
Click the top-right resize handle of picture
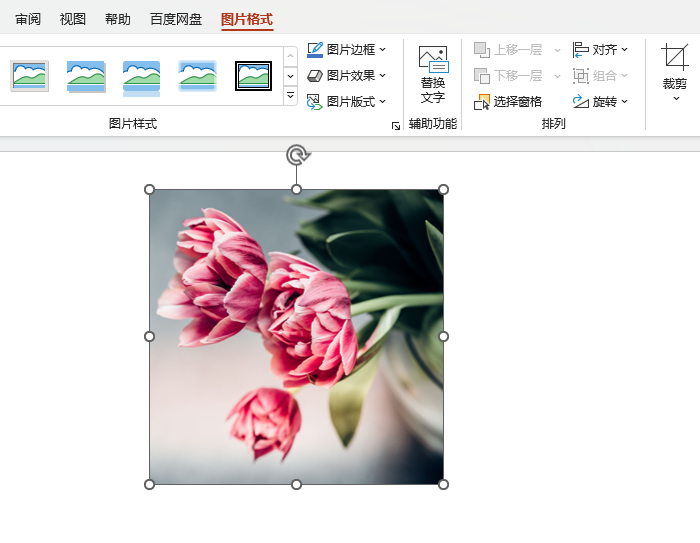(443, 190)
